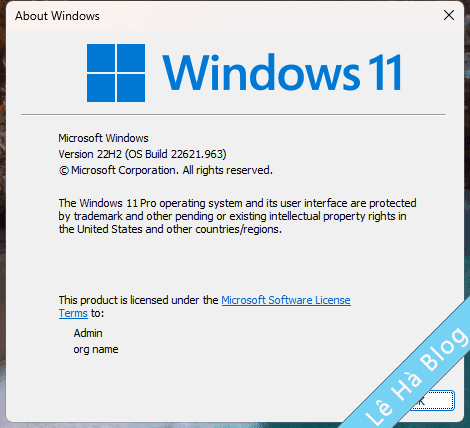The width and height of the screenshot is (470, 428).
Task: Click the Microsoft Windows text line
Action: click(x=103, y=138)
